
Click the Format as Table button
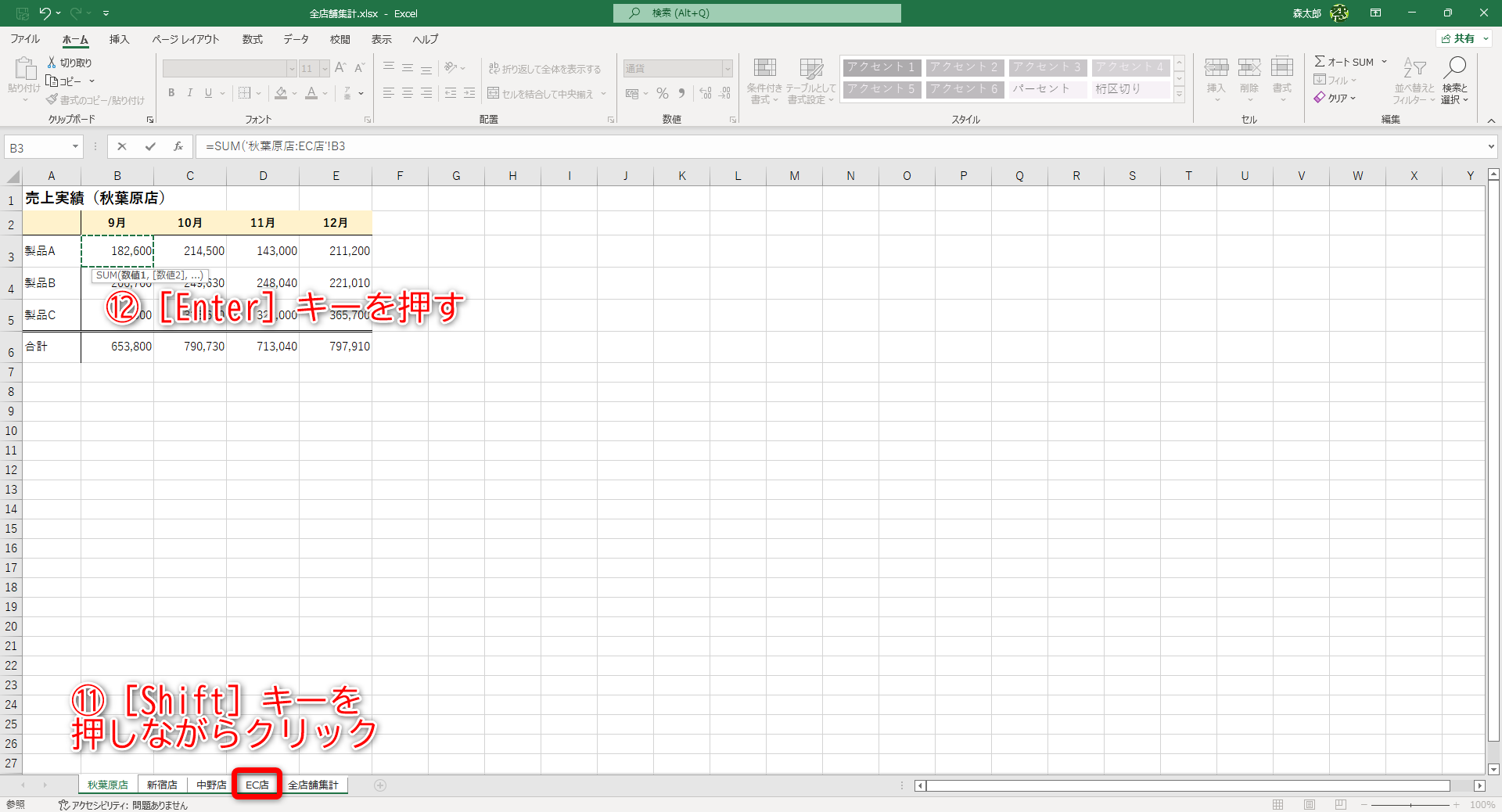coord(811,81)
